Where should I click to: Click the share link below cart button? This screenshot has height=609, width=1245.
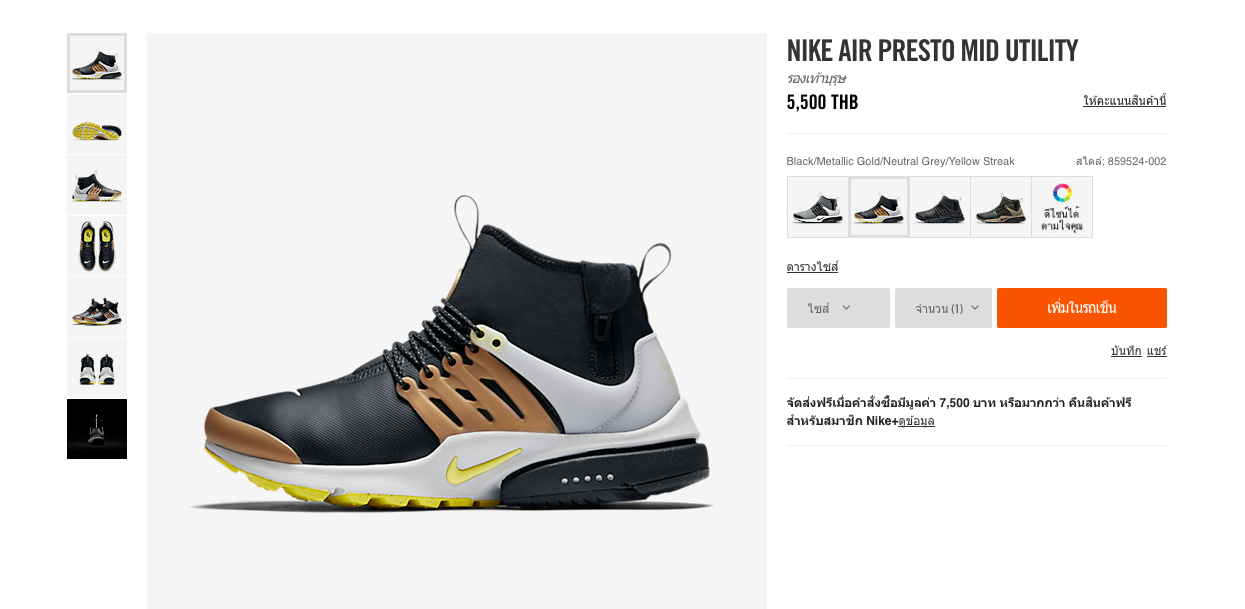pos(1157,351)
